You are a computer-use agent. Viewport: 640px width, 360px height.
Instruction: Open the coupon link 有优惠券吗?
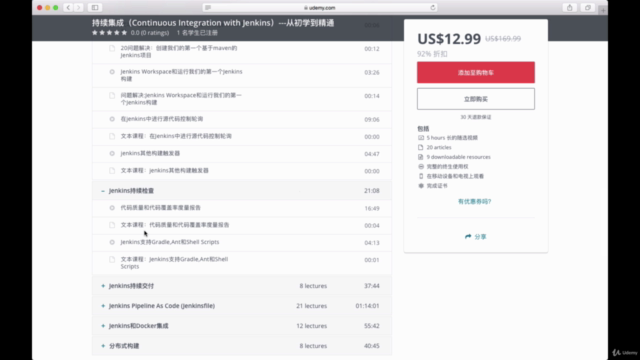coord(474,201)
